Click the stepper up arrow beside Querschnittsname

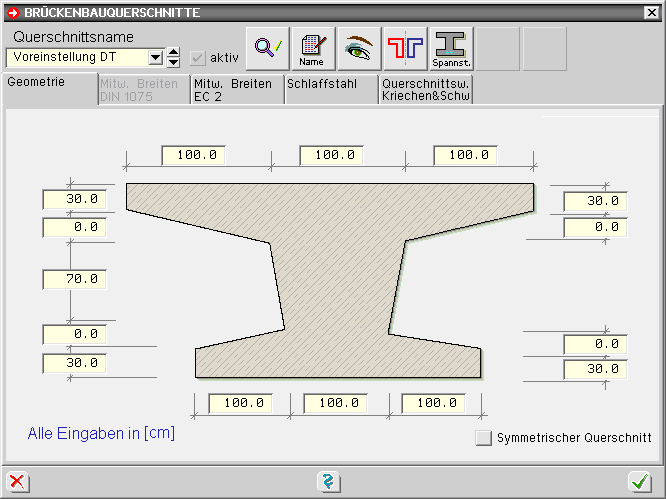point(173,52)
